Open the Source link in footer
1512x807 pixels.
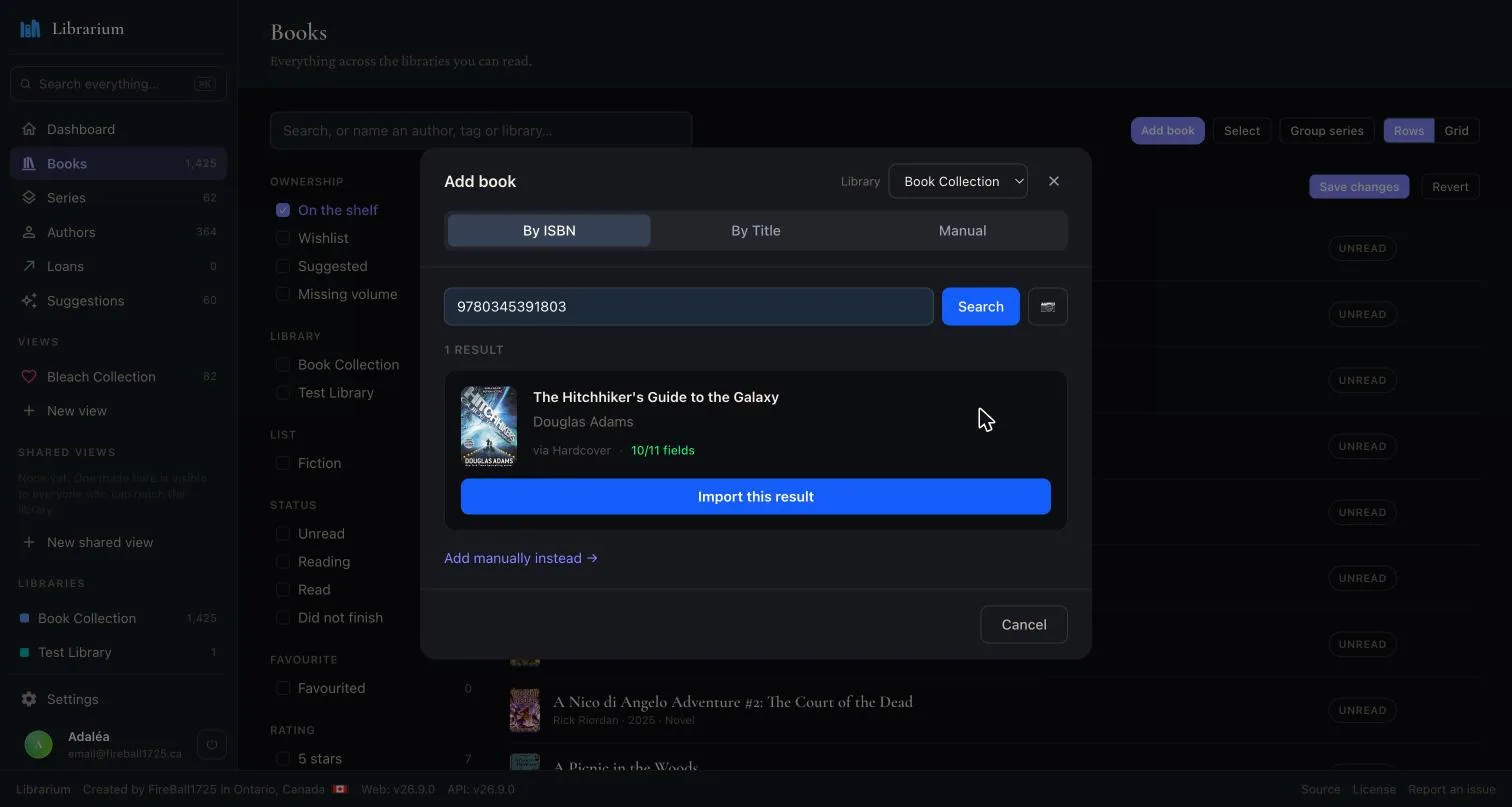point(1320,789)
